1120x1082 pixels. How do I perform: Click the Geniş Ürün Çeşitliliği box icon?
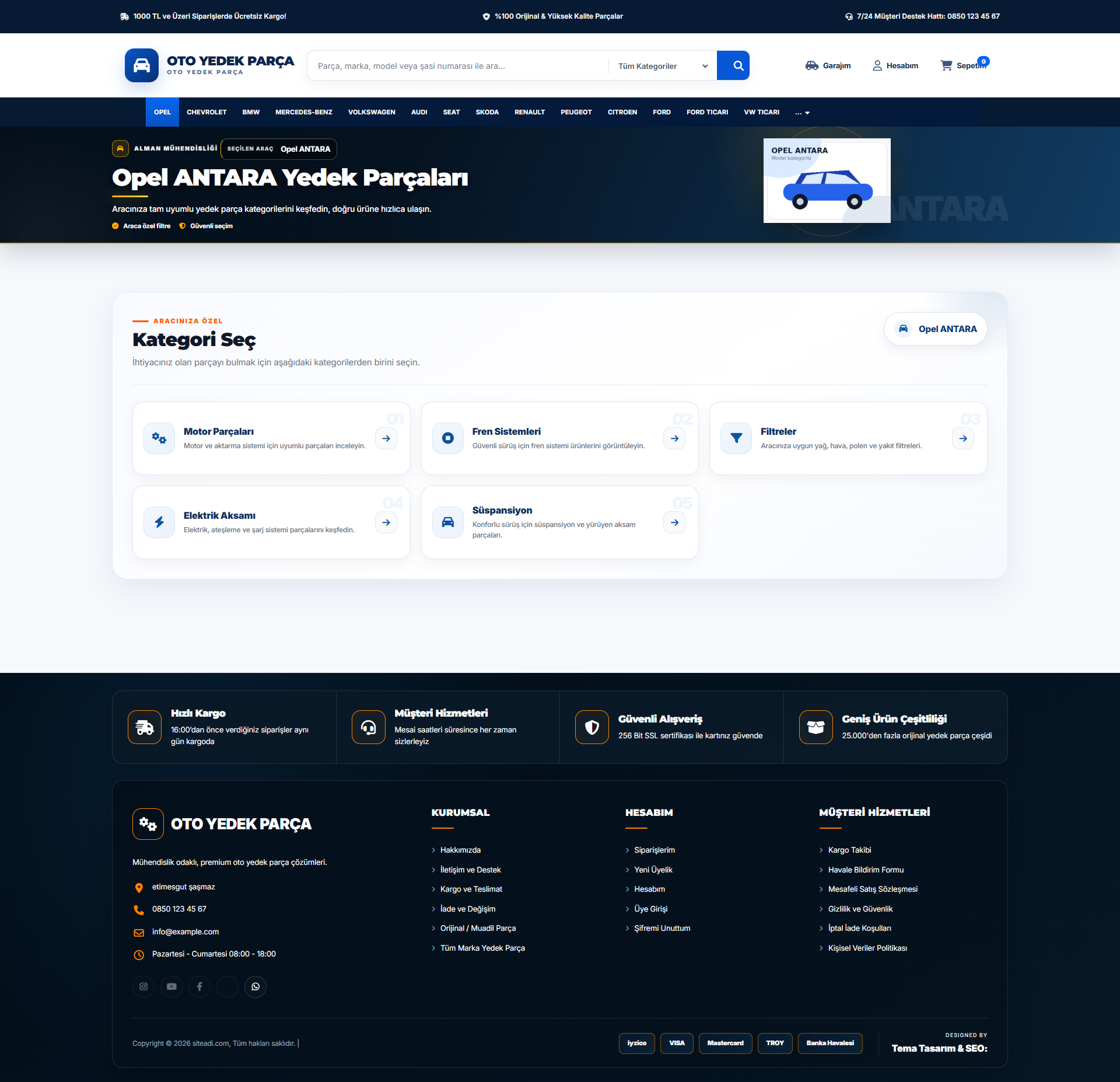(816, 727)
